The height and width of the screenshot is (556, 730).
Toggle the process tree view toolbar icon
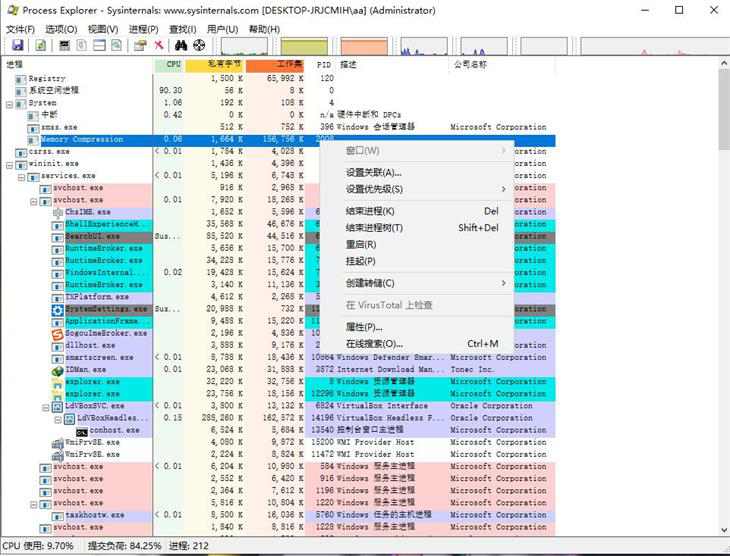[81, 45]
